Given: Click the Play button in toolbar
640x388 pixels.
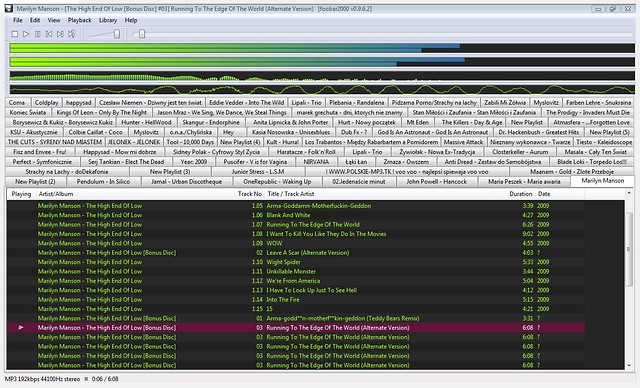Looking at the screenshot, I should (x=26, y=34).
